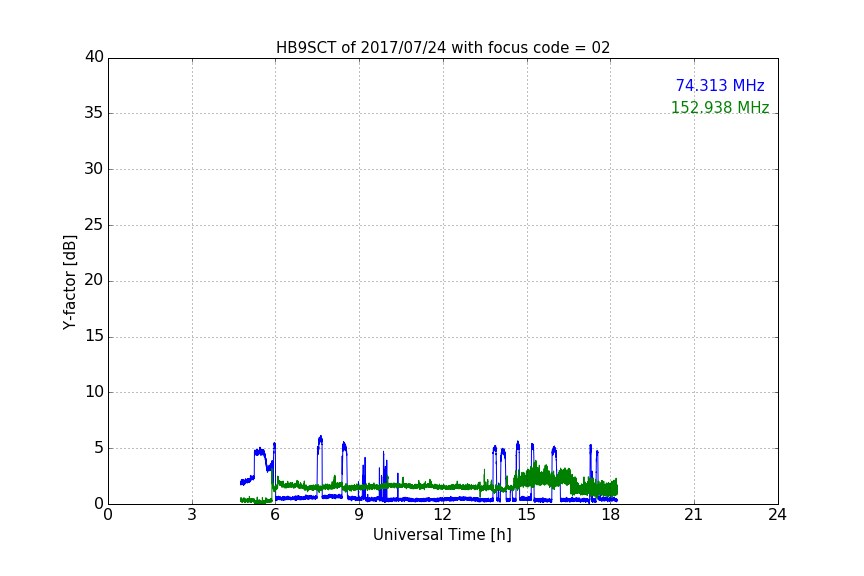Image resolution: width=864 pixels, height=576 pixels.
Task: Click the y-axis tick label 30
Action: tap(94, 169)
